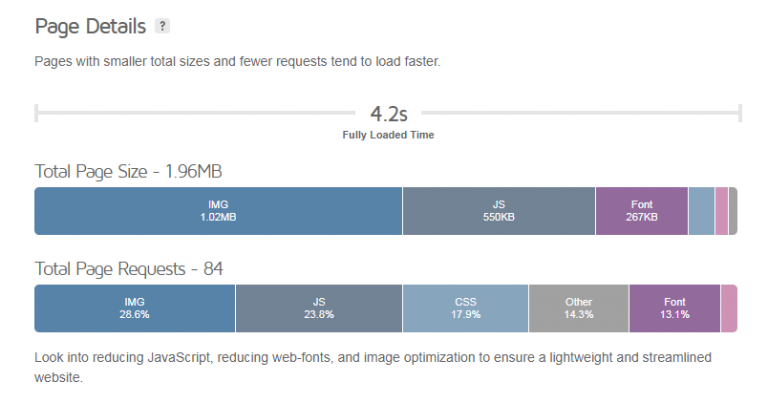
Task: Click the Page Details heading
Action: [90, 26]
